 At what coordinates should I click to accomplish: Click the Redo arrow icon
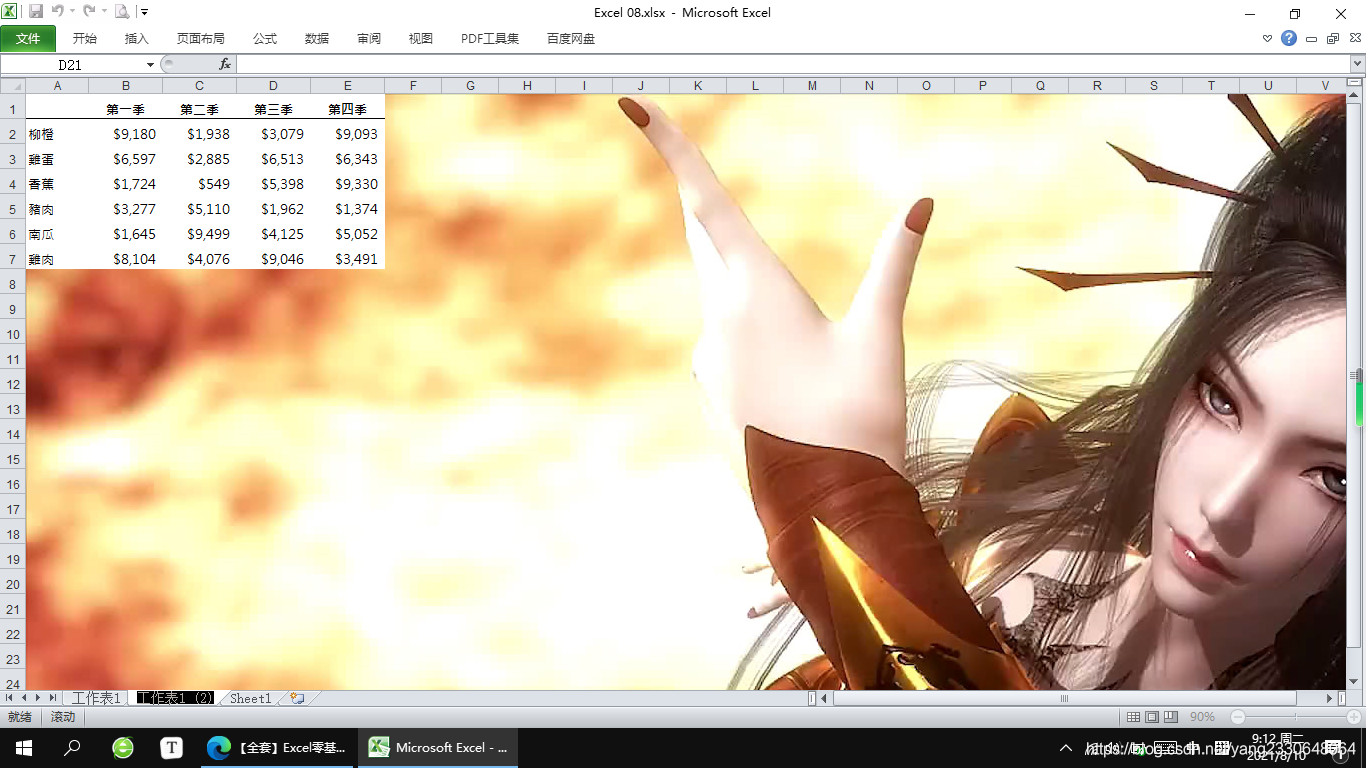click(89, 12)
